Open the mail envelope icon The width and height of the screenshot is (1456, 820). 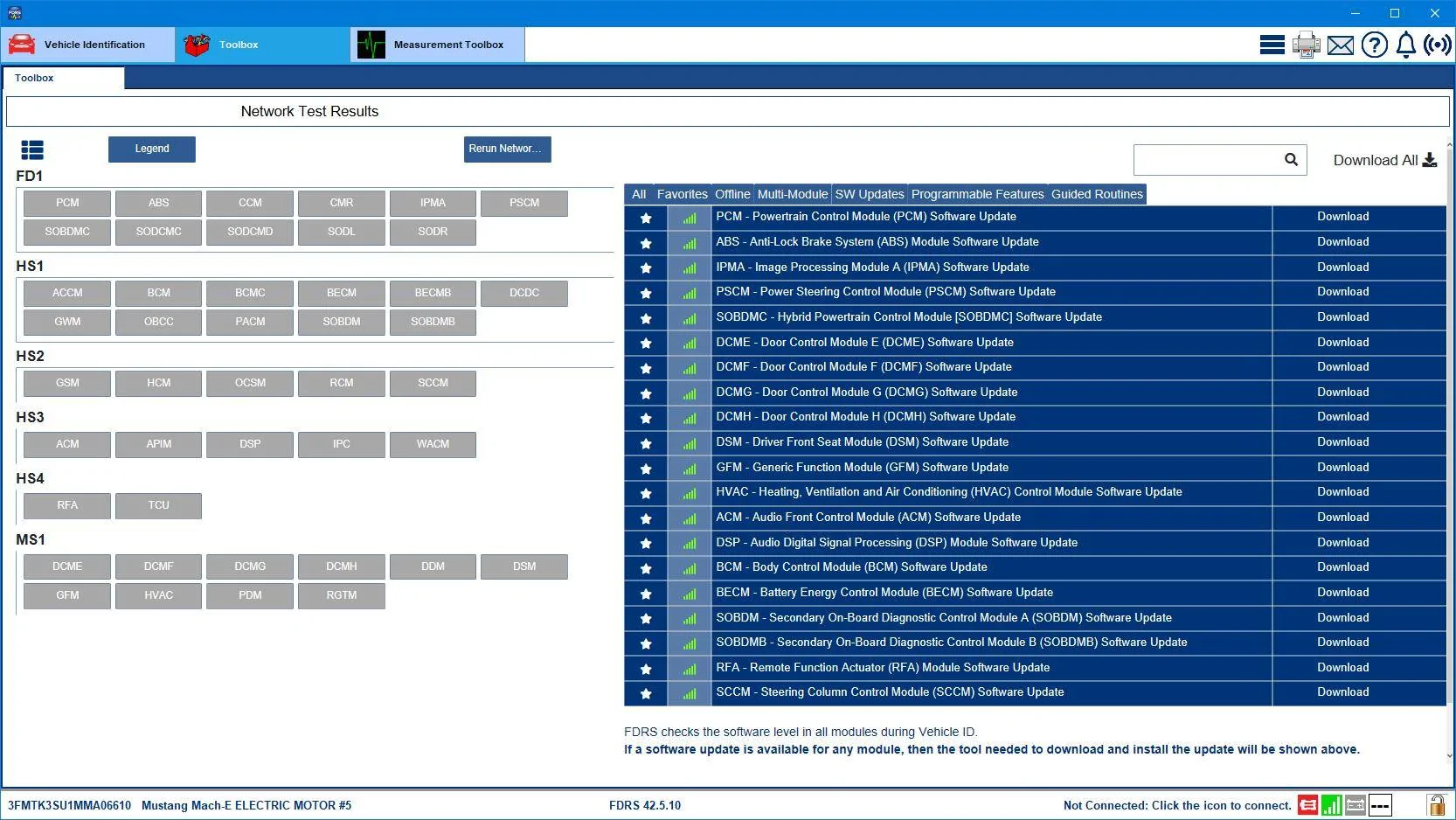click(x=1340, y=45)
